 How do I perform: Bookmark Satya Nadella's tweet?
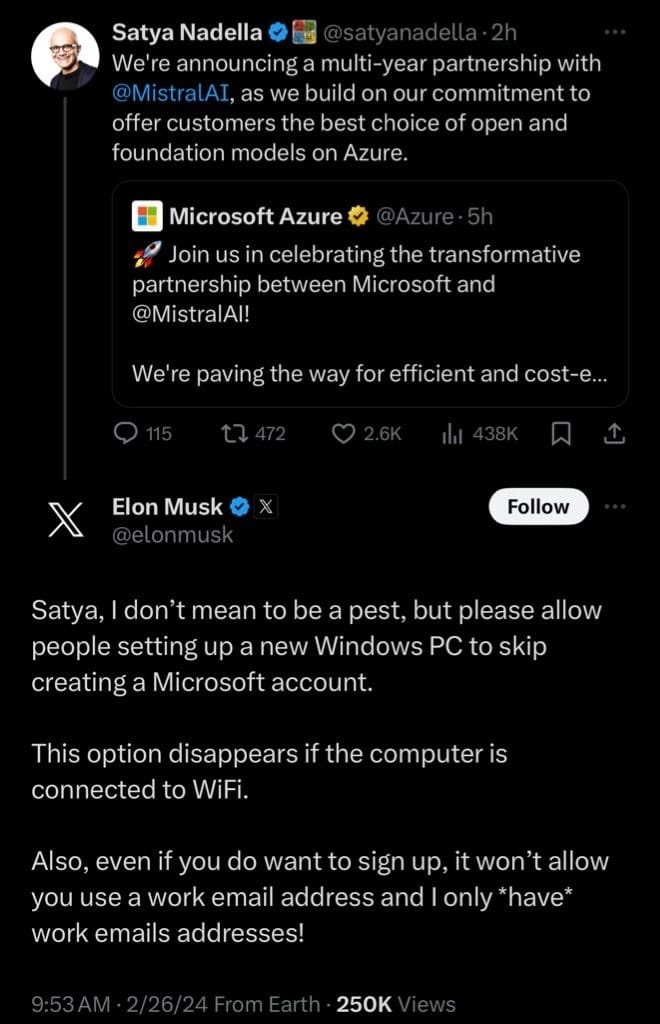click(x=562, y=434)
